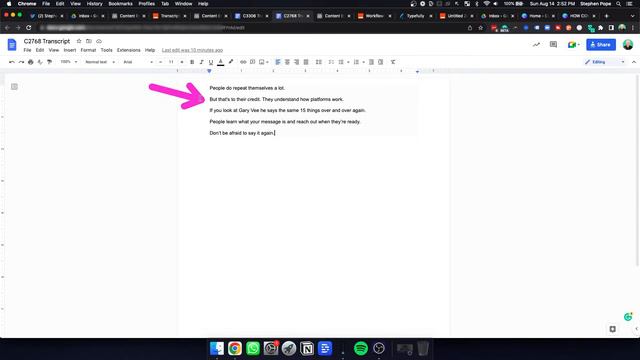Decrease font size with minus button
This screenshot has width=640, height=360.
tap(160, 62)
